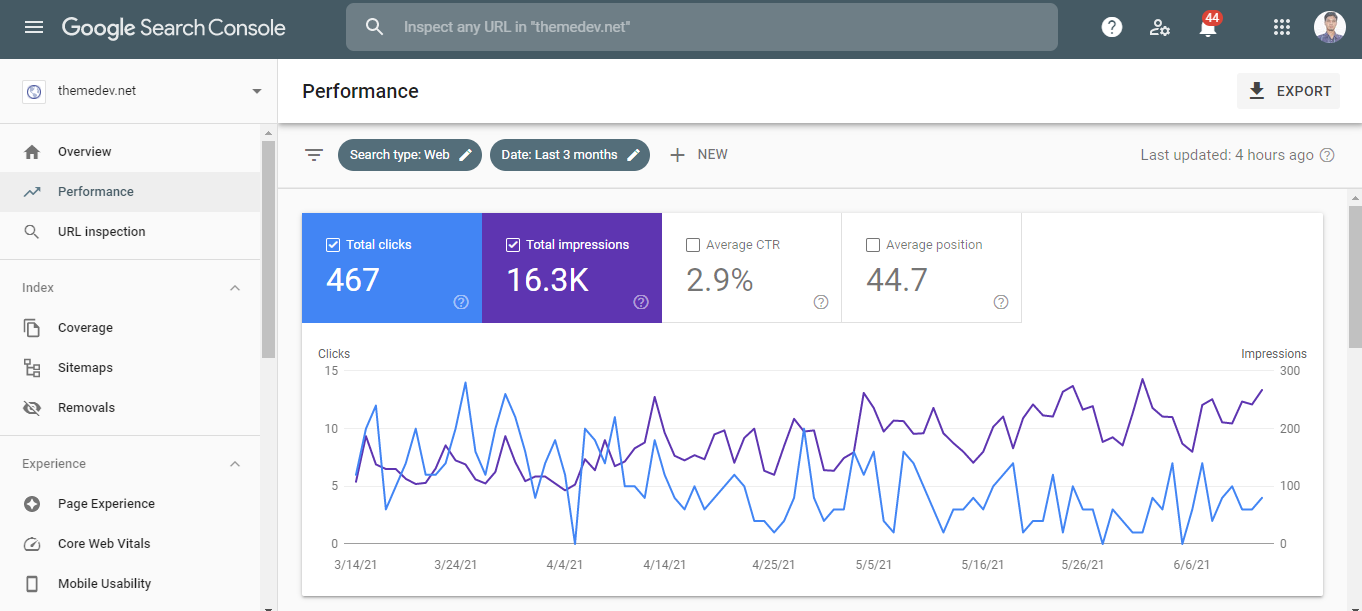Uncheck the Total impressions checkbox
The height and width of the screenshot is (611, 1362).
click(513, 245)
